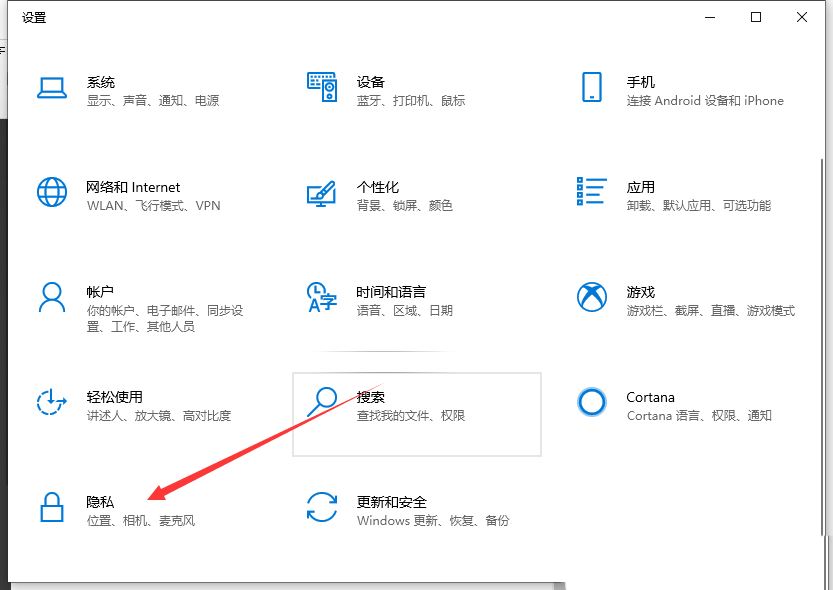The width and height of the screenshot is (833, 590).
Task: Minimize the 设置 window
Action: [710, 17]
